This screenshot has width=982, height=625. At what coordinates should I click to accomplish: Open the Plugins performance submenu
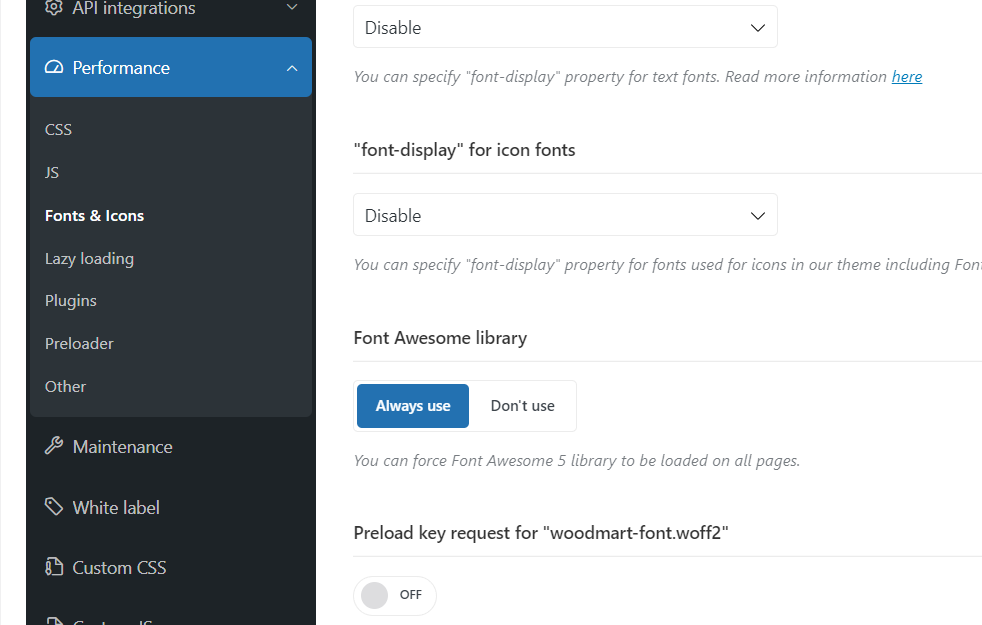tap(71, 301)
